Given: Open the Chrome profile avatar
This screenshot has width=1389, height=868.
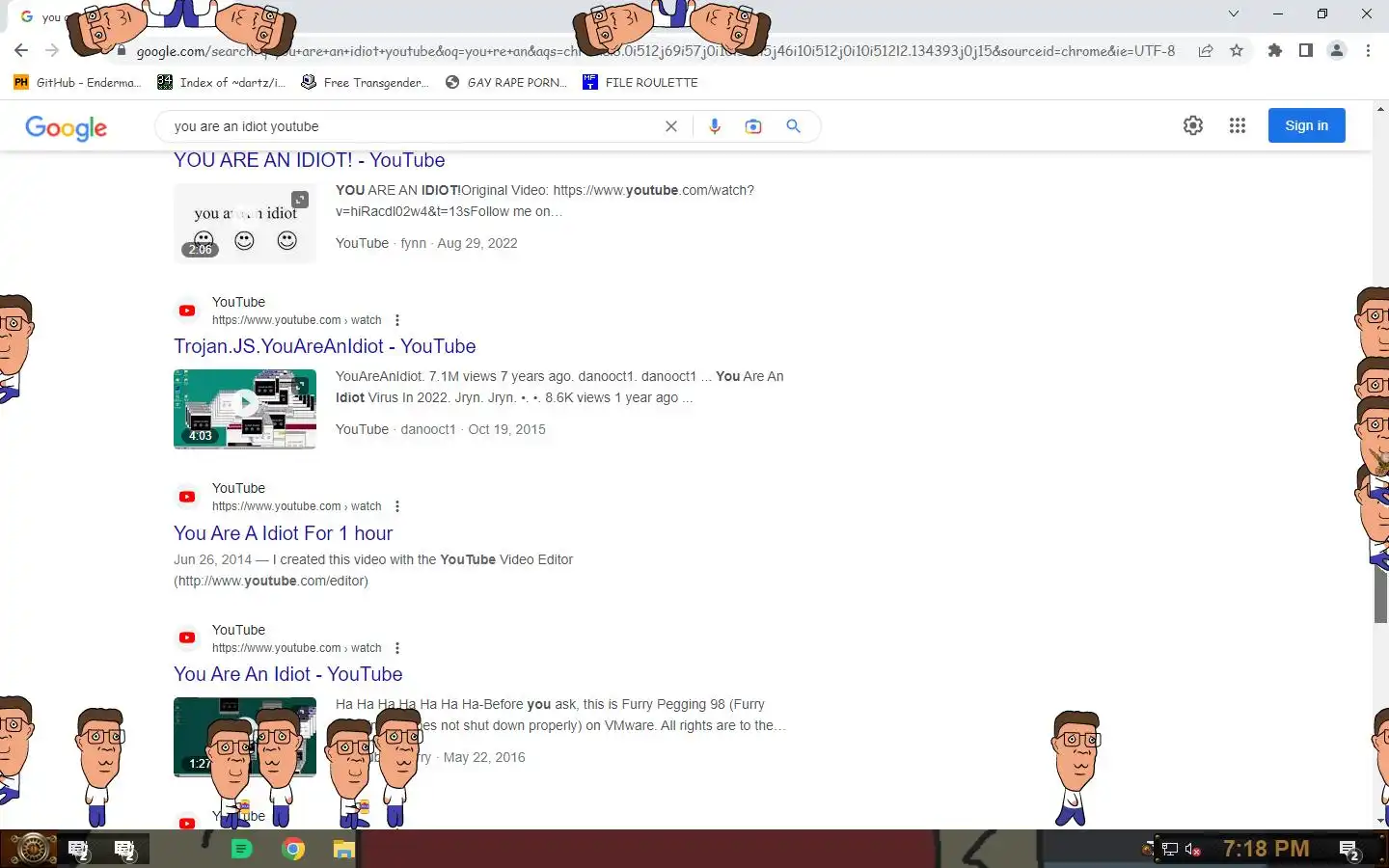Looking at the screenshot, I should 1337,50.
